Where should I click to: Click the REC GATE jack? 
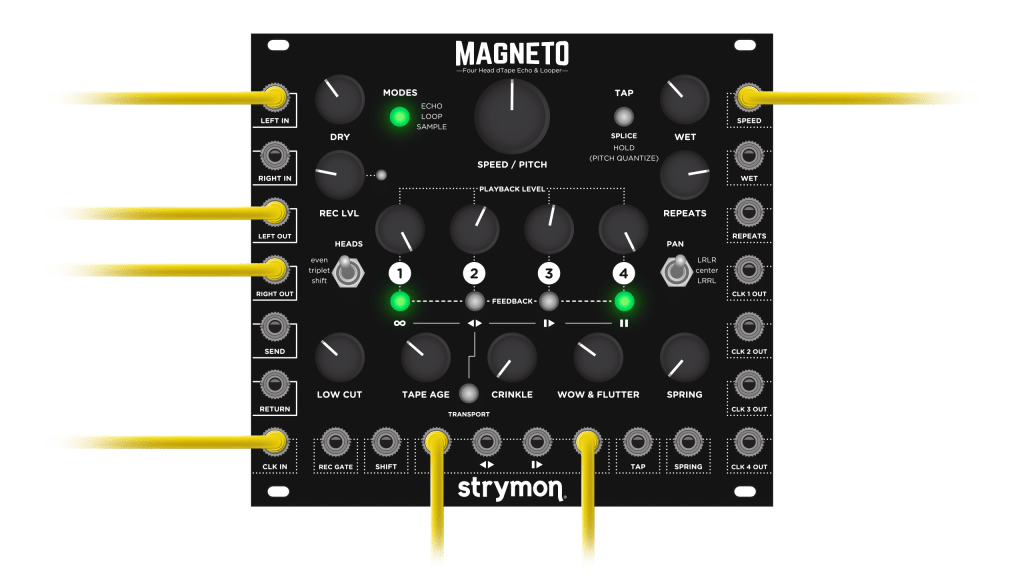[335, 442]
